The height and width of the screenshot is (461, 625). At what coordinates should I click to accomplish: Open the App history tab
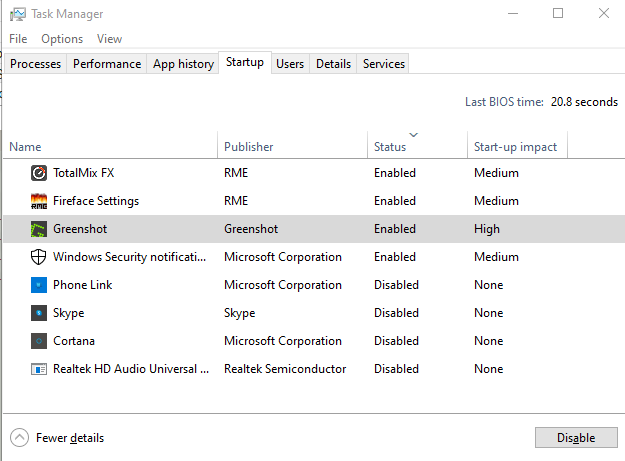tap(183, 64)
